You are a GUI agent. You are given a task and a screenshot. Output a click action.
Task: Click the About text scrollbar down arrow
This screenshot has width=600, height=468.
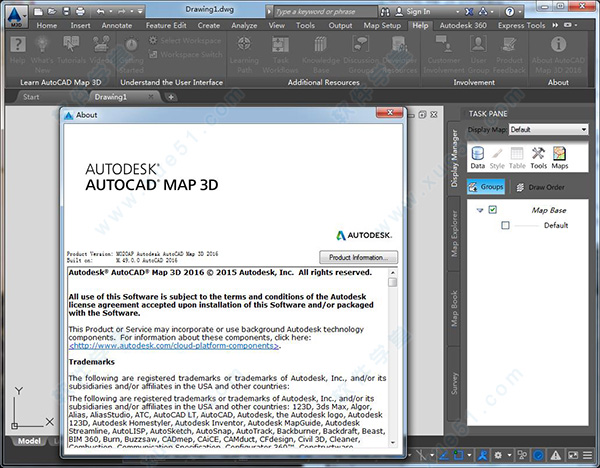393,443
